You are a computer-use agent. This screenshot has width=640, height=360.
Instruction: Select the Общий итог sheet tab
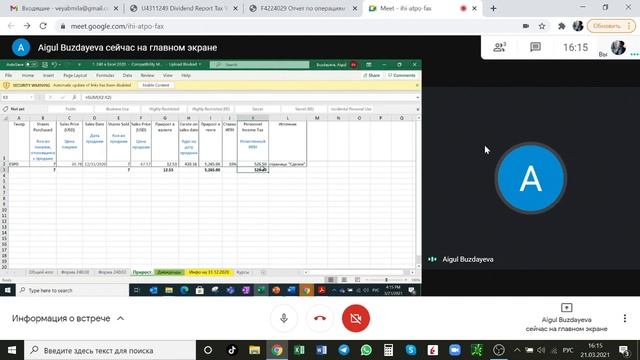pos(41,272)
